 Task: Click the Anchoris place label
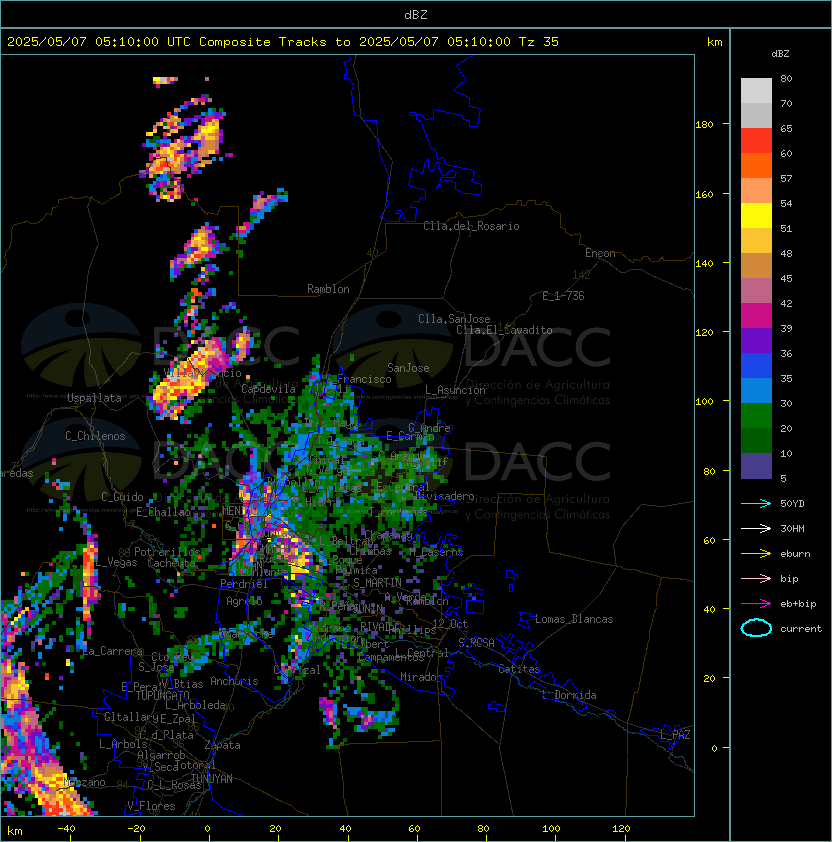coord(234,681)
